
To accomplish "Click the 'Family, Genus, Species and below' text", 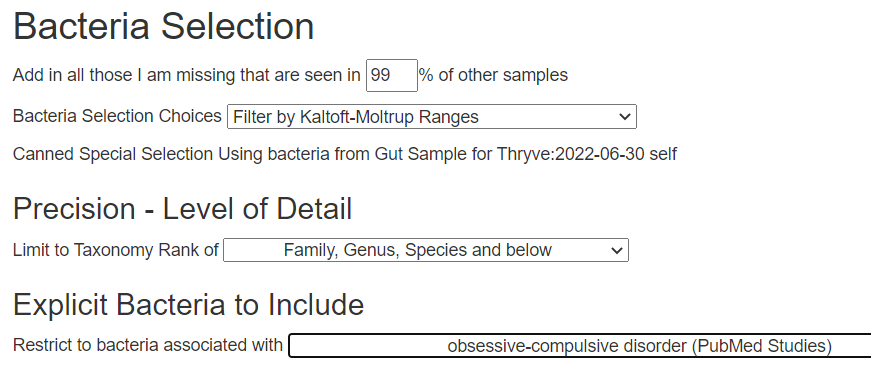I will (x=418, y=250).
